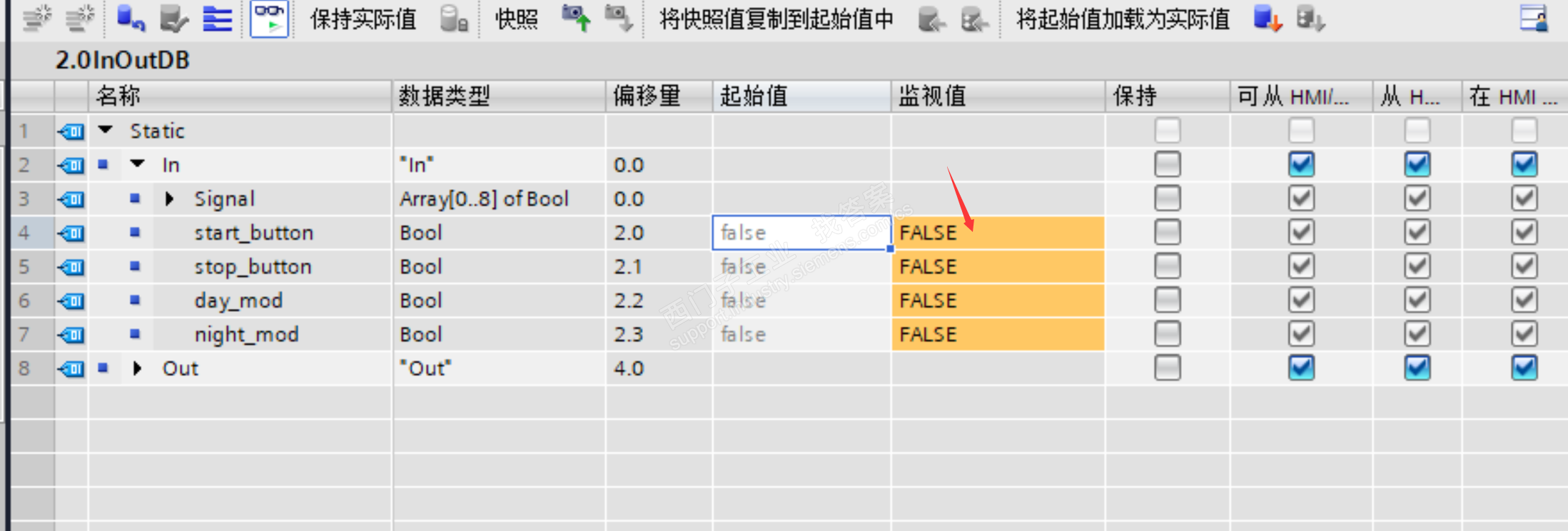
Task: Enable 保持 checkbox for the In row
Action: 1168,164
